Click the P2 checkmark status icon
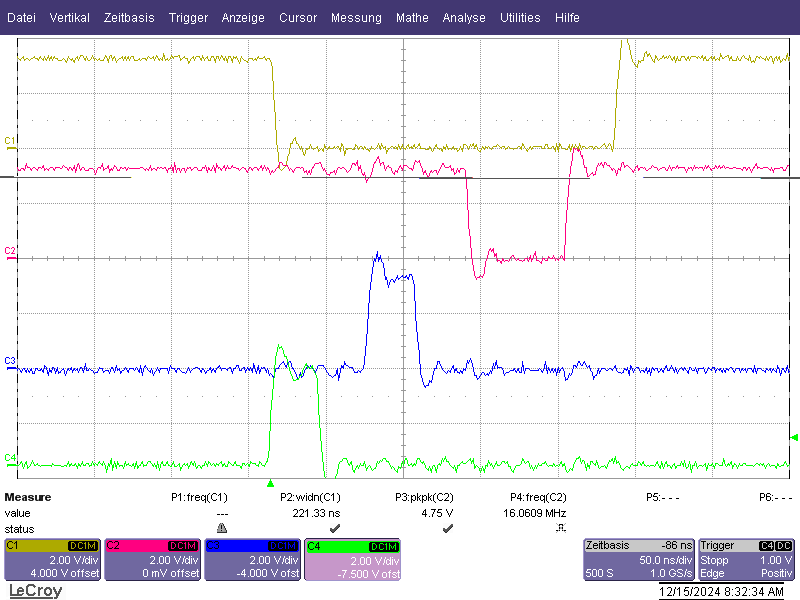 [335, 528]
